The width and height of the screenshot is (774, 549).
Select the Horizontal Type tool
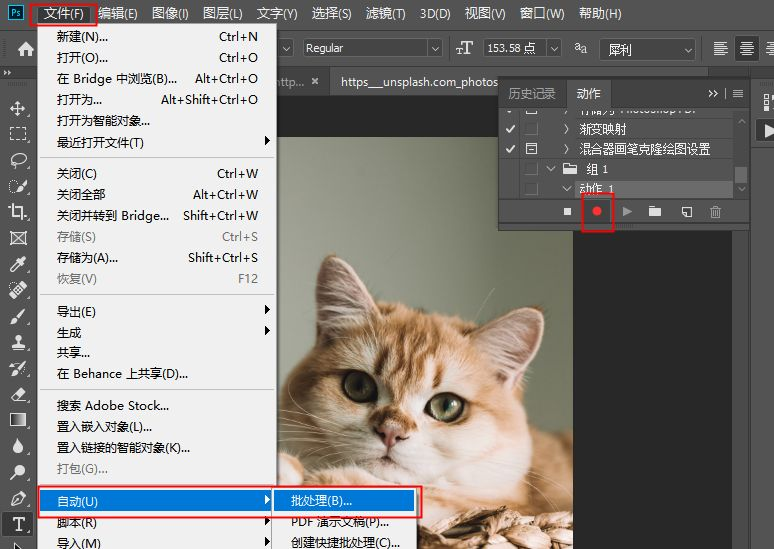tap(19, 524)
